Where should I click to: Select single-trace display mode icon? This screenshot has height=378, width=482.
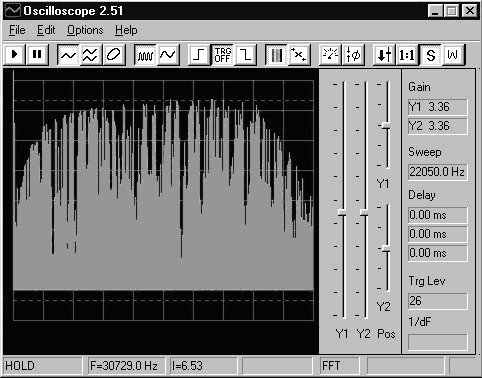(x=68, y=55)
